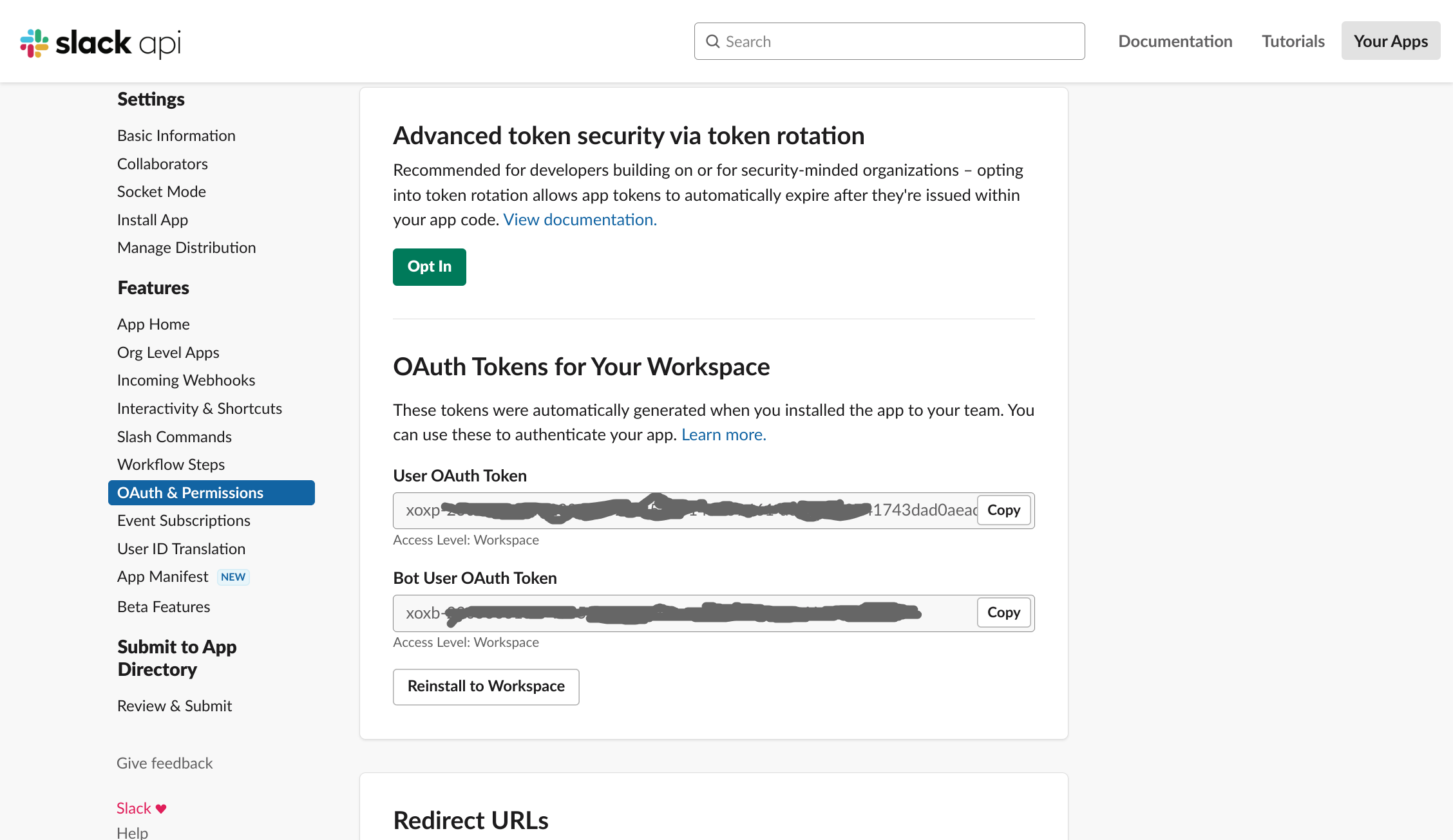Image resolution: width=1453 pixels, height=840 pixels.
Task: Copy the User OAuth Token
Action: (1003, 510)
